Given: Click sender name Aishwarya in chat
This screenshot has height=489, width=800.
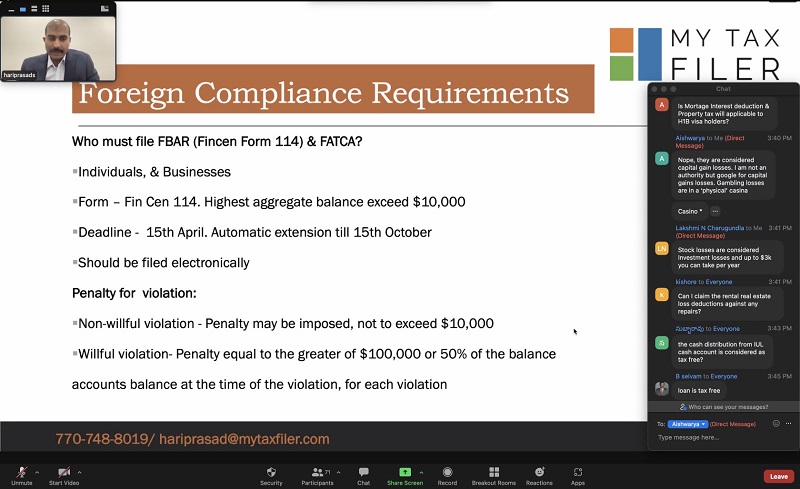Looking at the screenshot, I should coord(690,138).
